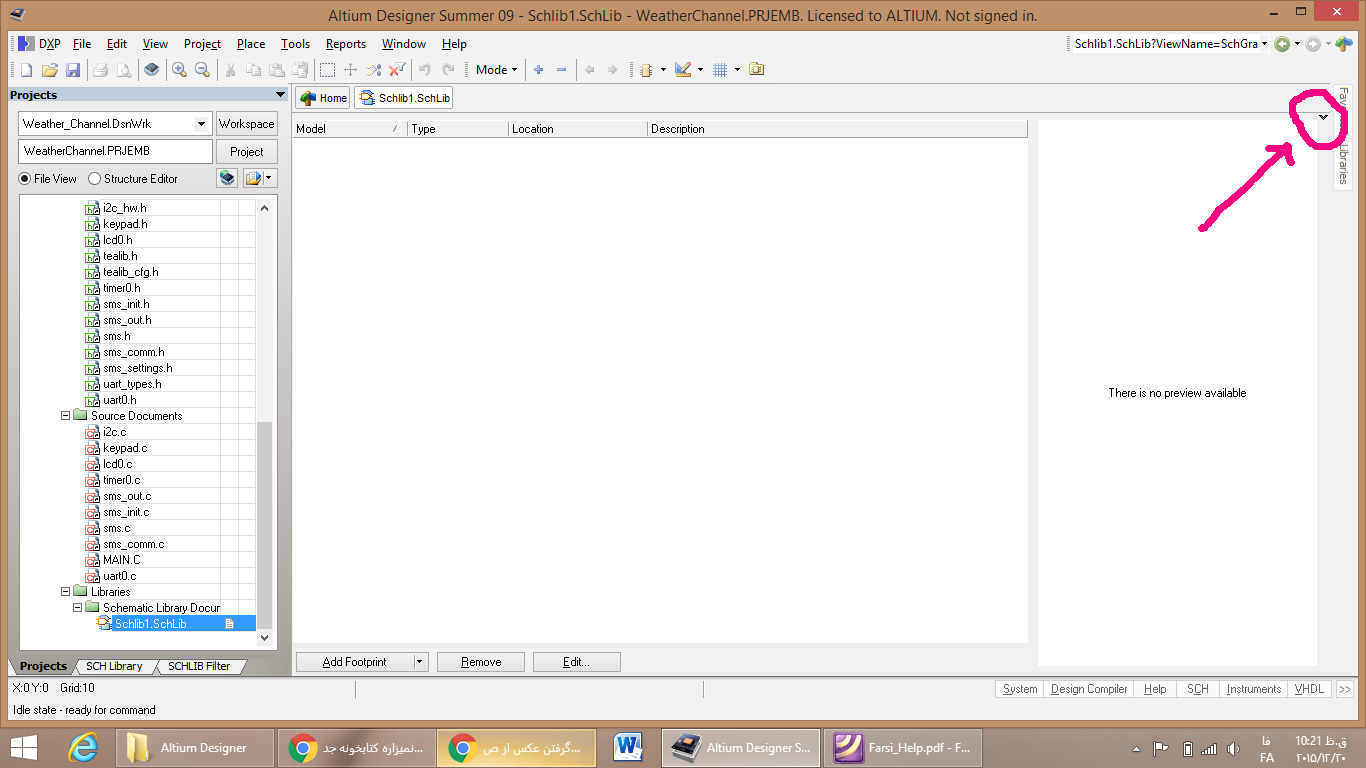Screen dimensions: 1366x768
Task: Click the Move Objects crosshair icon
Action: point(350,70)
